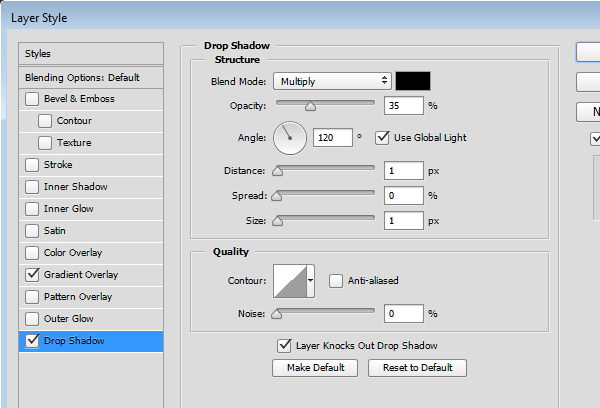Click the Reset to Default button
The width and height of the screenshot is (600, 408).
(x=417, y=368)
